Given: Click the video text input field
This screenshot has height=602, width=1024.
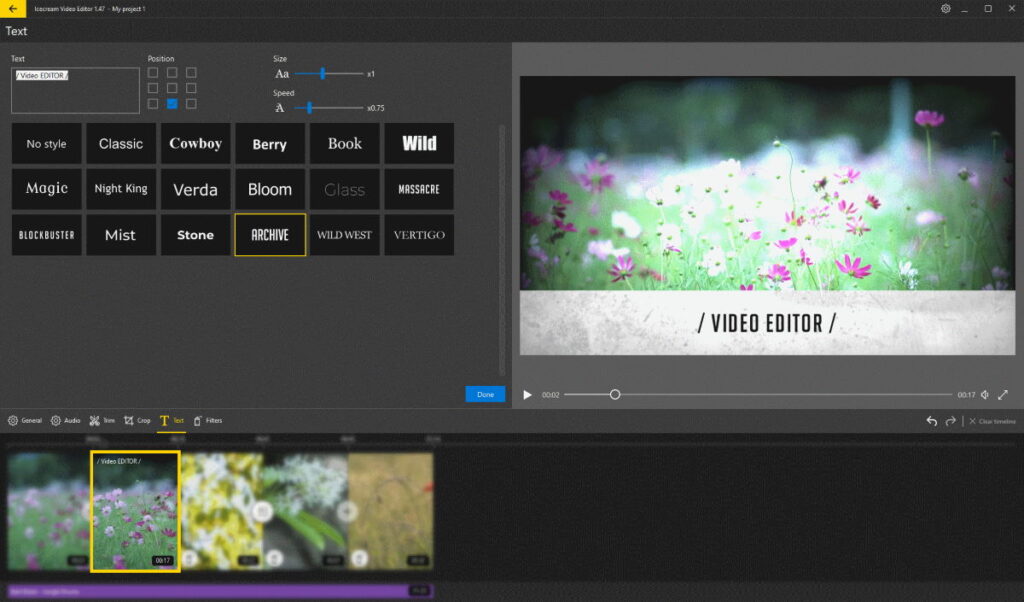Looking at the screenshot, I should tap(75, 90).
